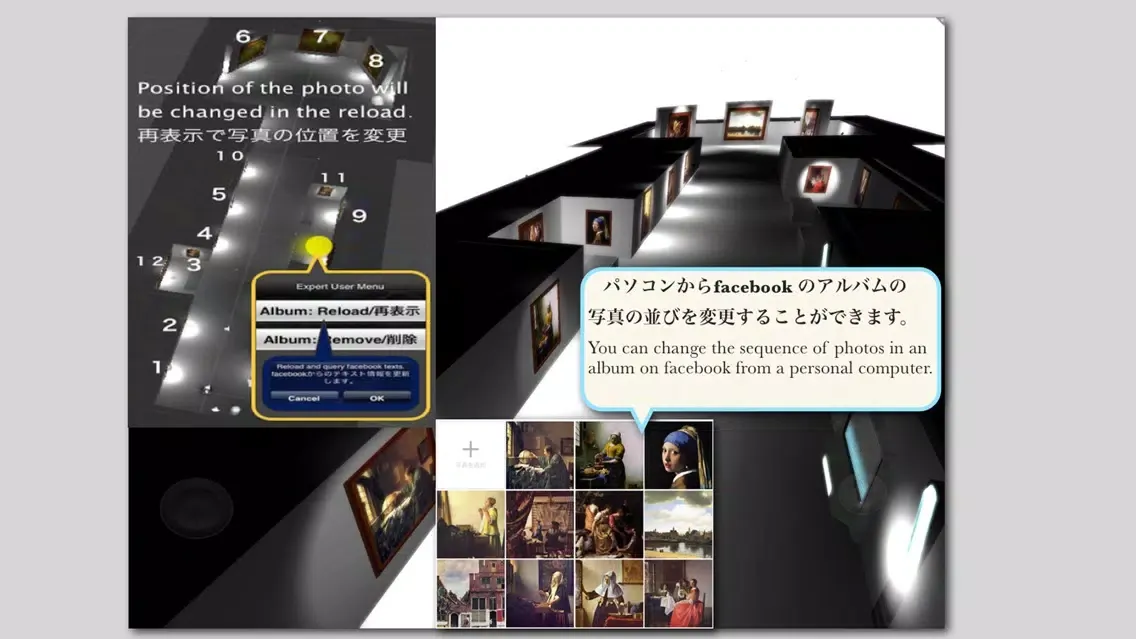Choose Album: Remove in Expert User Menu
This screenshot has width=1136, height=639.
point(340,339)
